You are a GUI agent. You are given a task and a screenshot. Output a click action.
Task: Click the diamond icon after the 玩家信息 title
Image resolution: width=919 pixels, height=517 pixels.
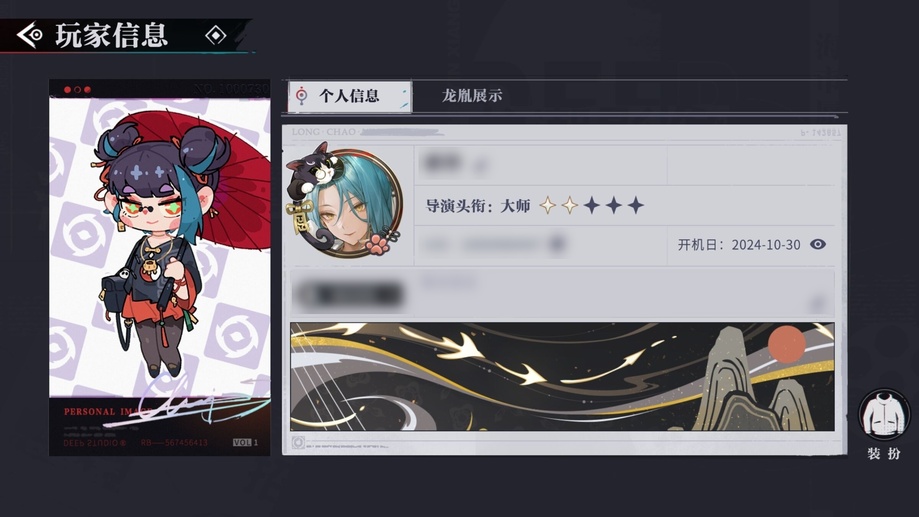pyautogui.click(x=216, y=36)
